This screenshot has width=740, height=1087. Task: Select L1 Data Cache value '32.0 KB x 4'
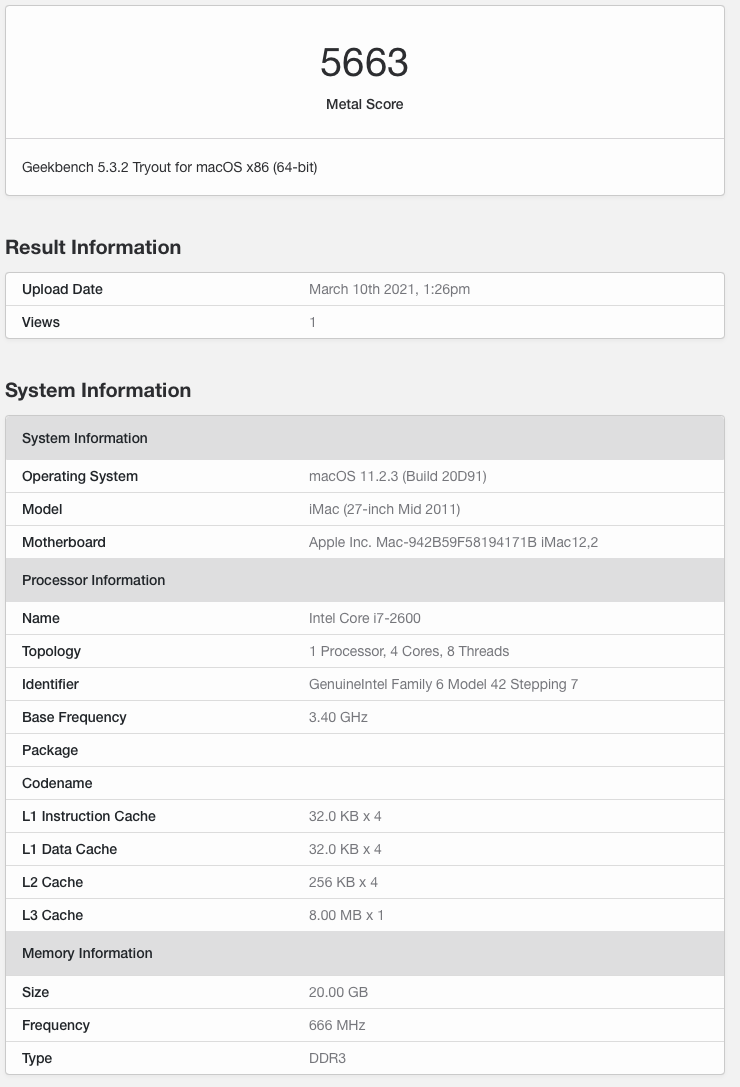tap(345, 849)
